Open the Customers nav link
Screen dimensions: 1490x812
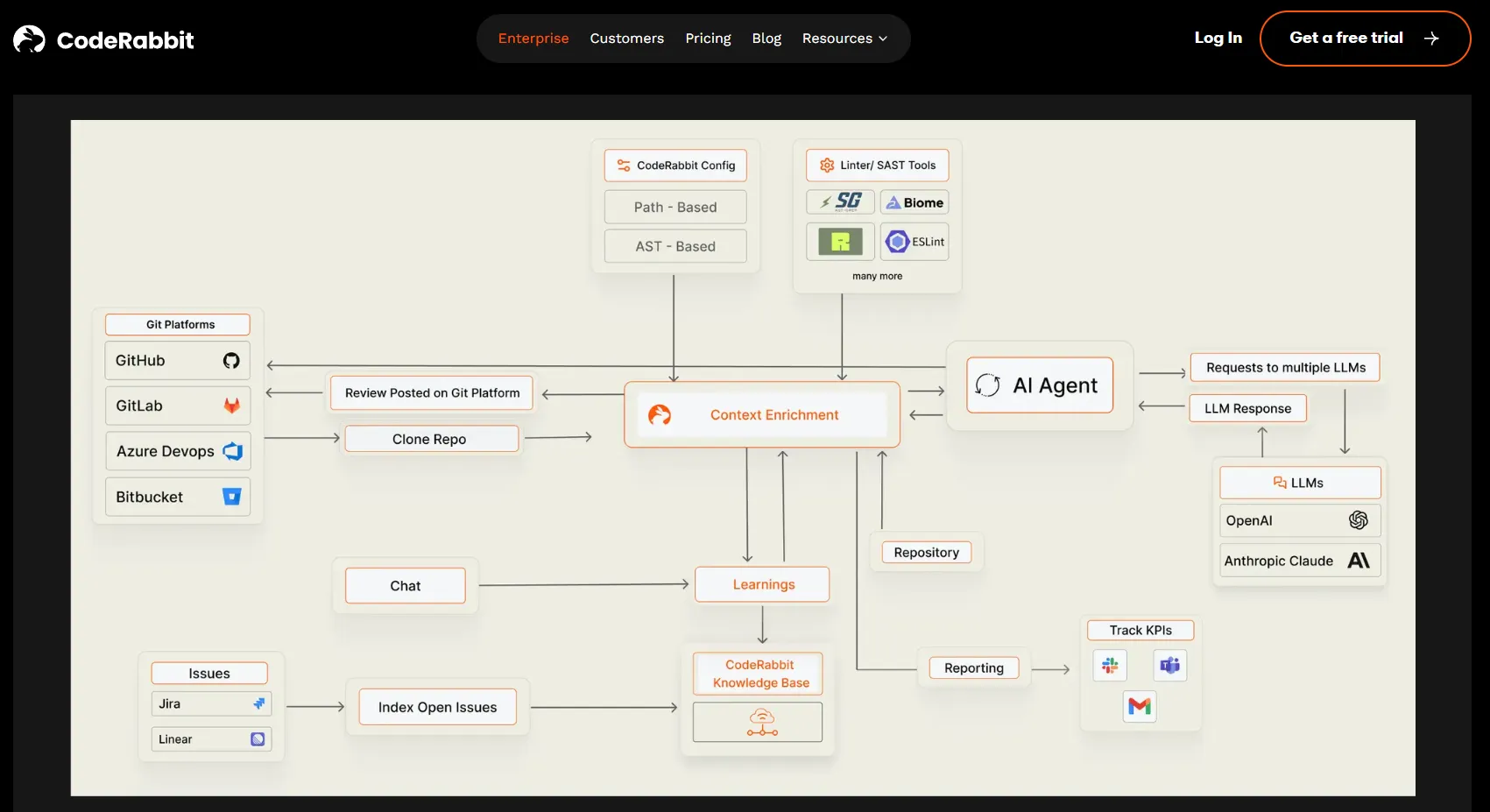click(x=626, y=39)
